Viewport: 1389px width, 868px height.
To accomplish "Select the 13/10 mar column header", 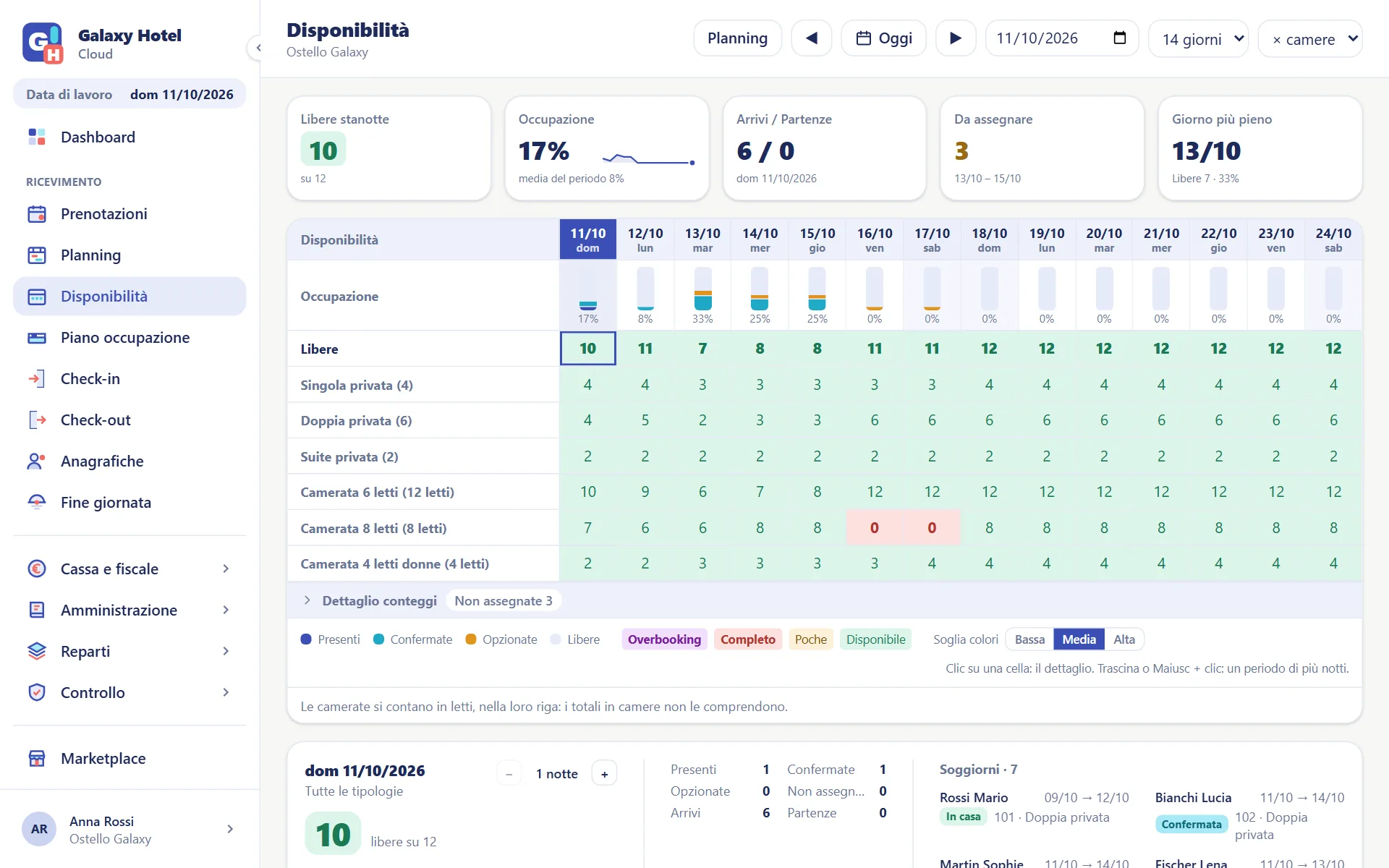I will [702, 239].
